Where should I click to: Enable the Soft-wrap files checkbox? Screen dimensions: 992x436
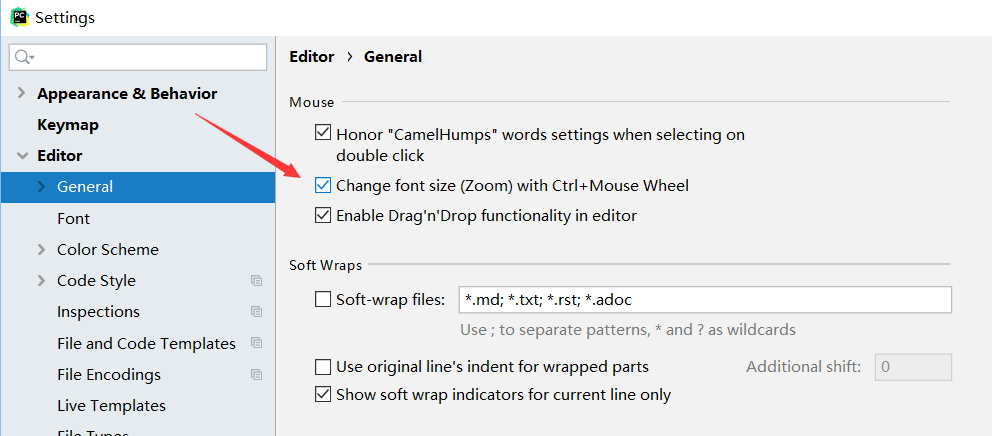[x=323, y=299]
